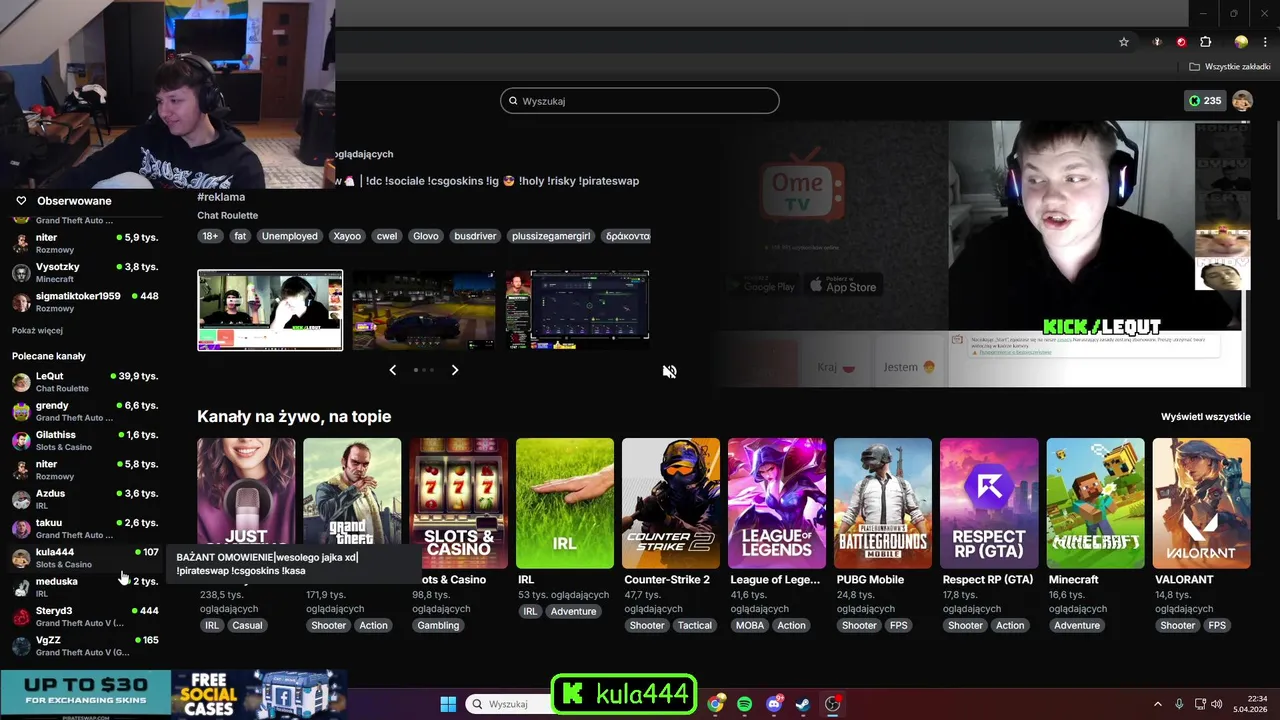
Task: Select third featured stream thumbnail
Action: tap(578, 310)
